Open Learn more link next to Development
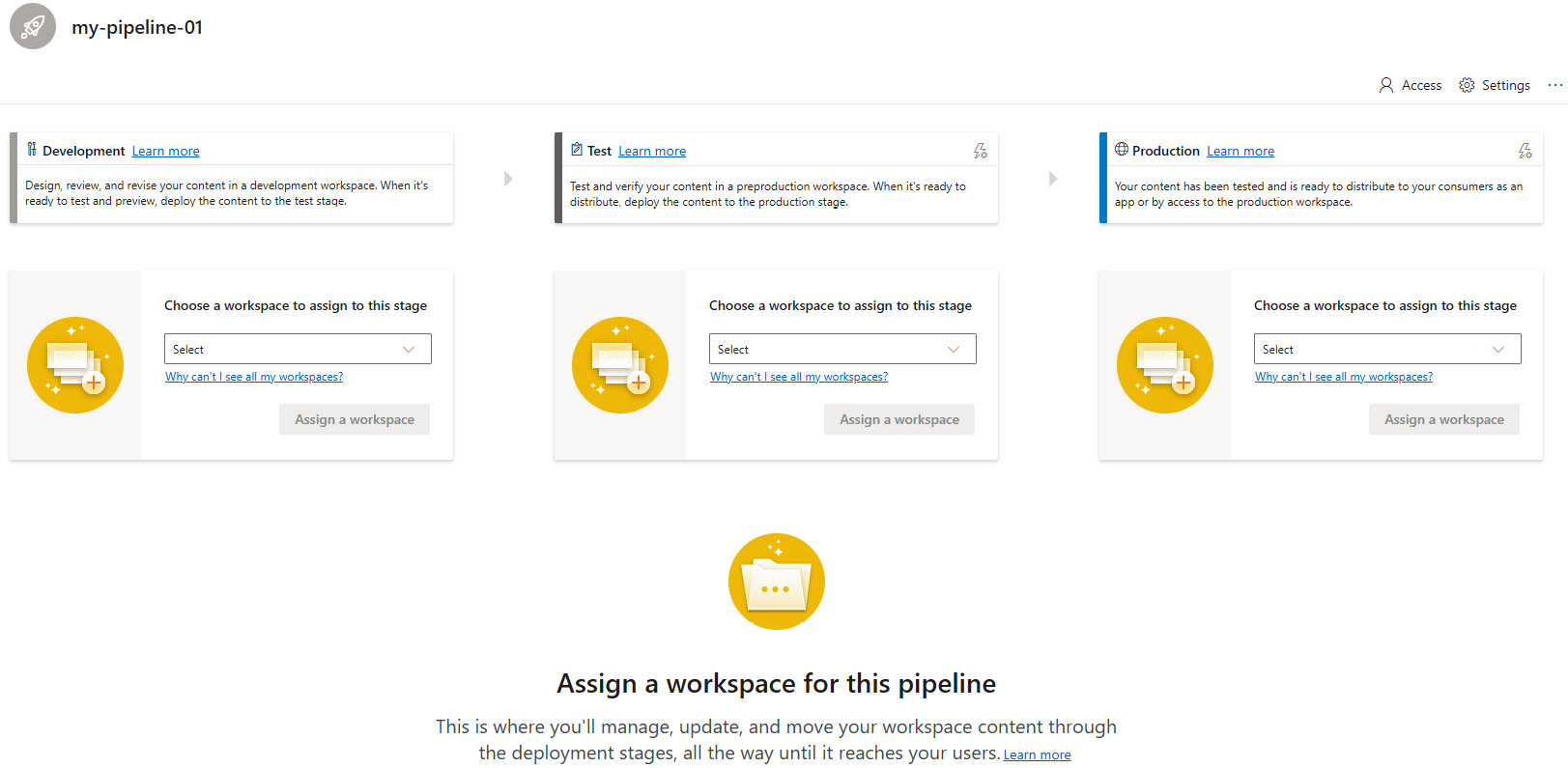Screen dimensions: 1568x768 [166, 151]
